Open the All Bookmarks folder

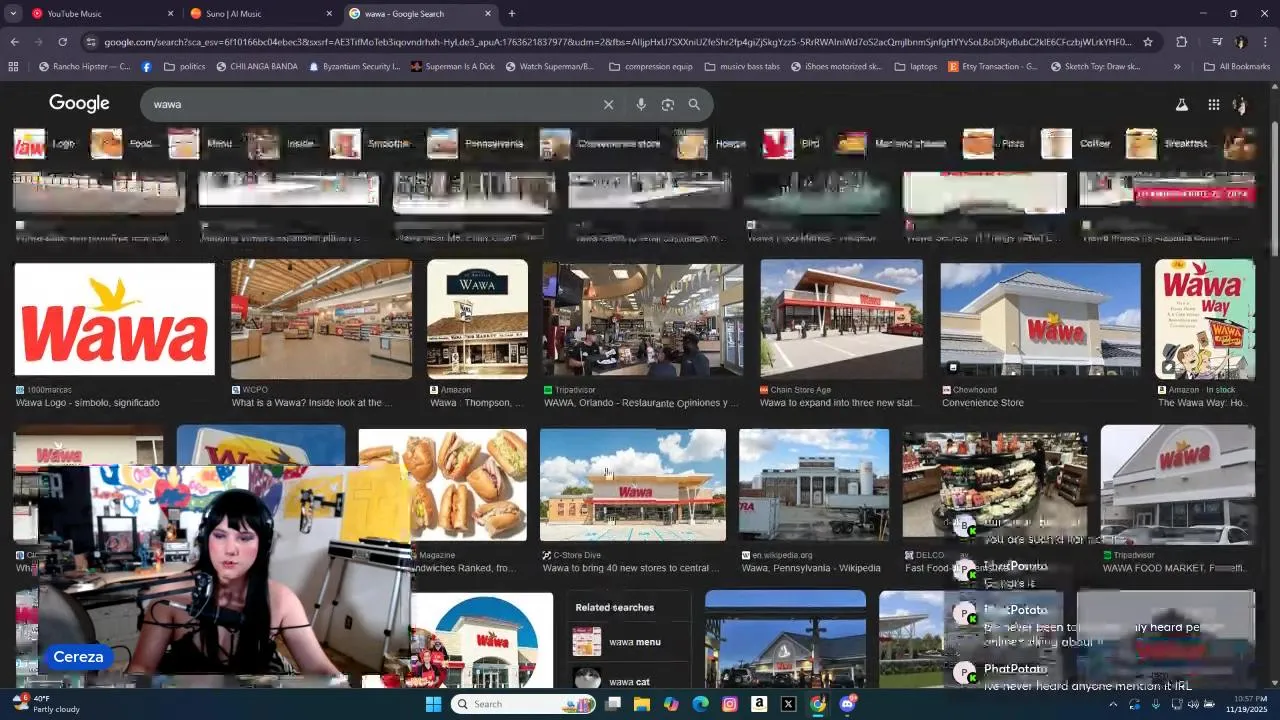[1236, 67]
